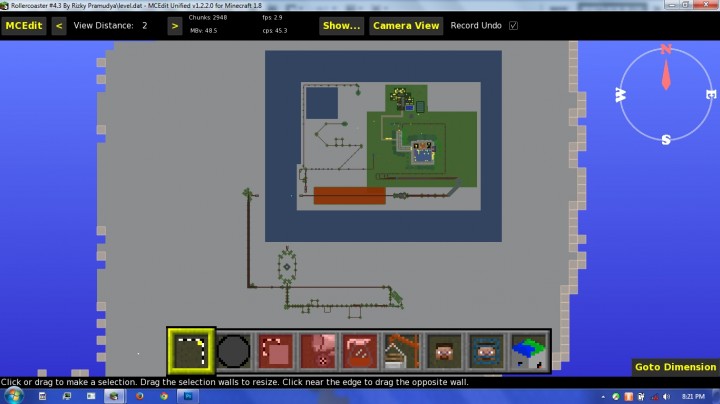Switch to the MCEdit taskbar button

click(x=114, y=396)
